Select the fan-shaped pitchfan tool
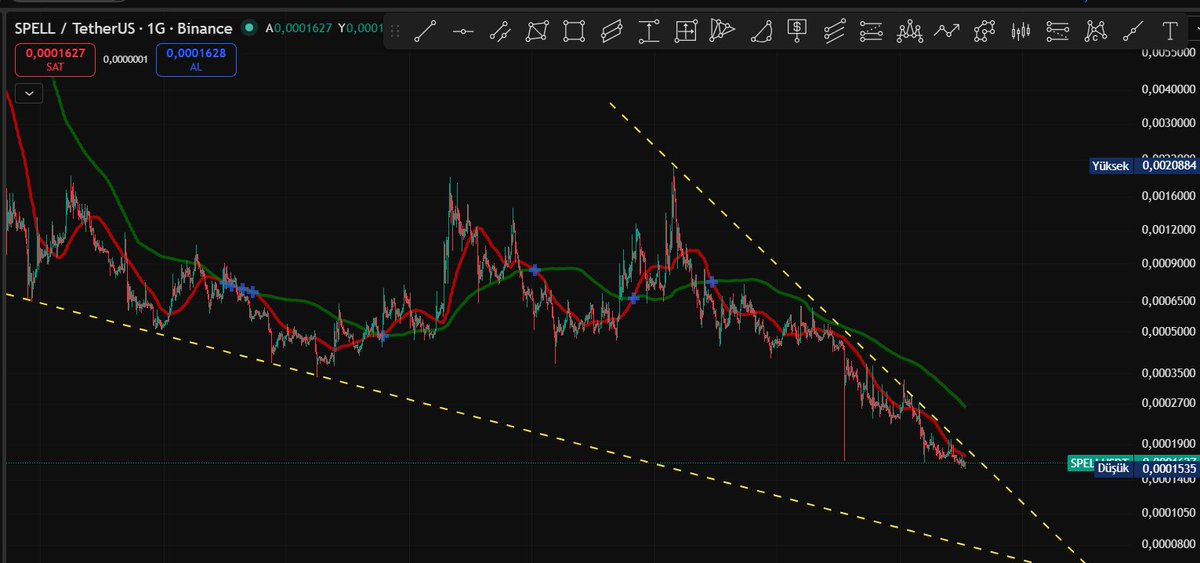 [722, 31]
